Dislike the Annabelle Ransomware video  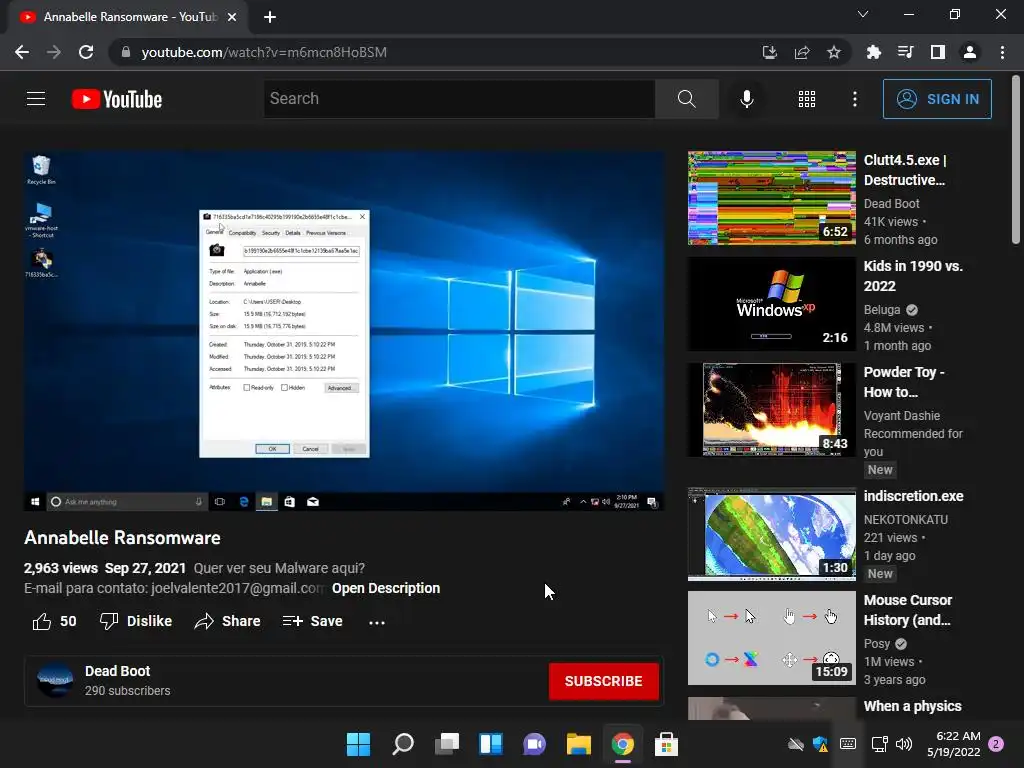[x=136, y=621]
